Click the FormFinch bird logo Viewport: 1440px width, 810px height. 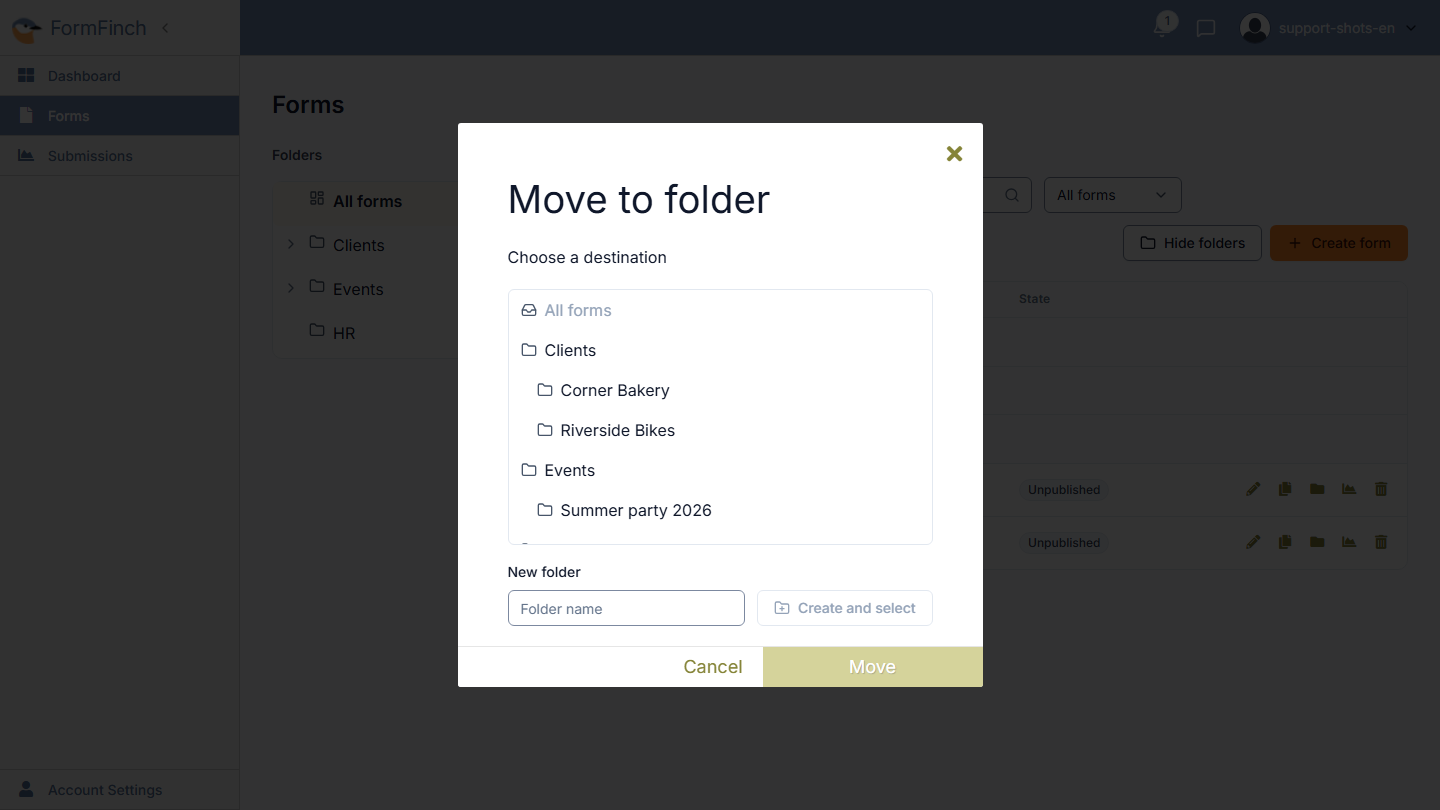point(26,28)
